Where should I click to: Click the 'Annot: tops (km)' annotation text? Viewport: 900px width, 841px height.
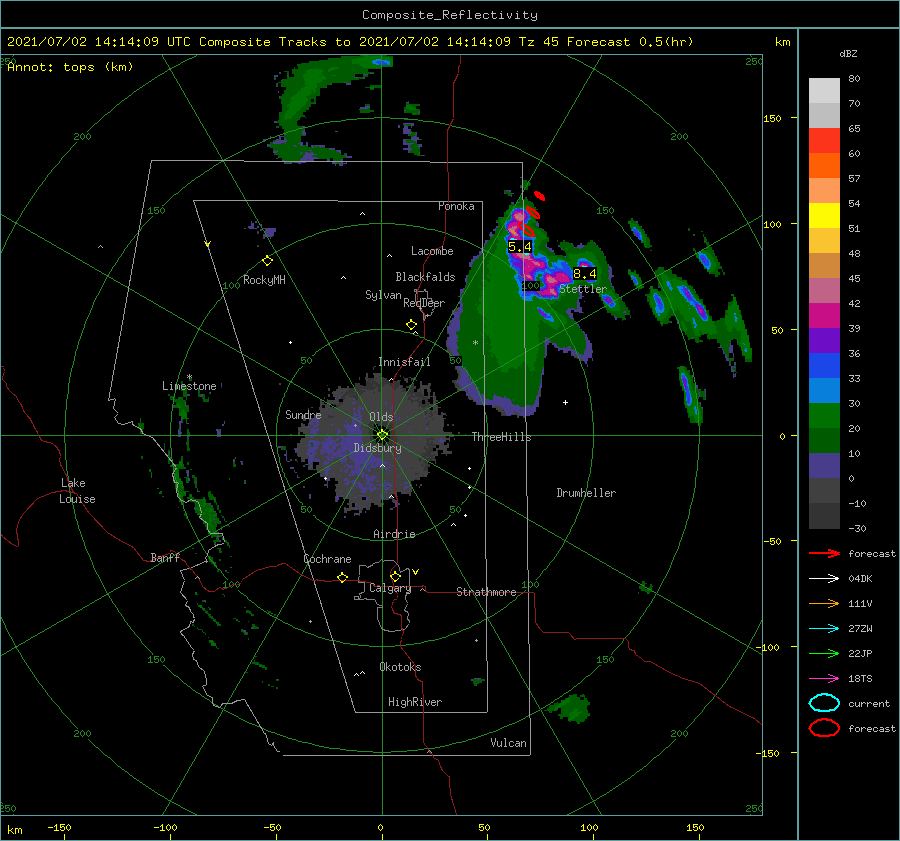coord(70,67)
